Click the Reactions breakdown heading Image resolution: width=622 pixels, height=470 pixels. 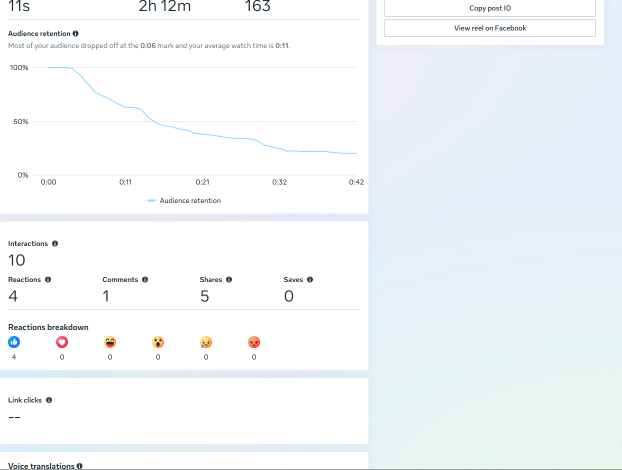click(48, 327)
